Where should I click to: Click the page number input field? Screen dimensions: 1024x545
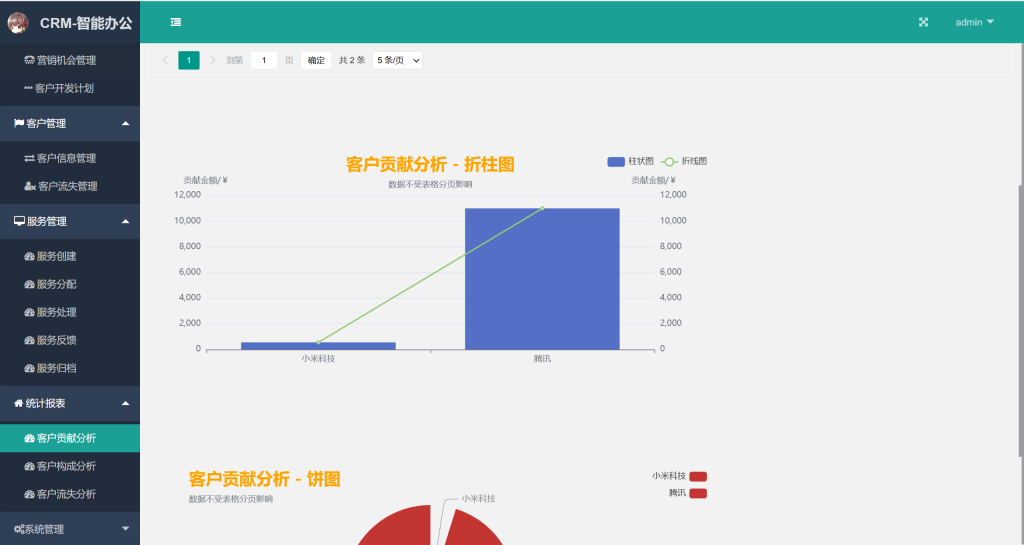tap(264, 60)
